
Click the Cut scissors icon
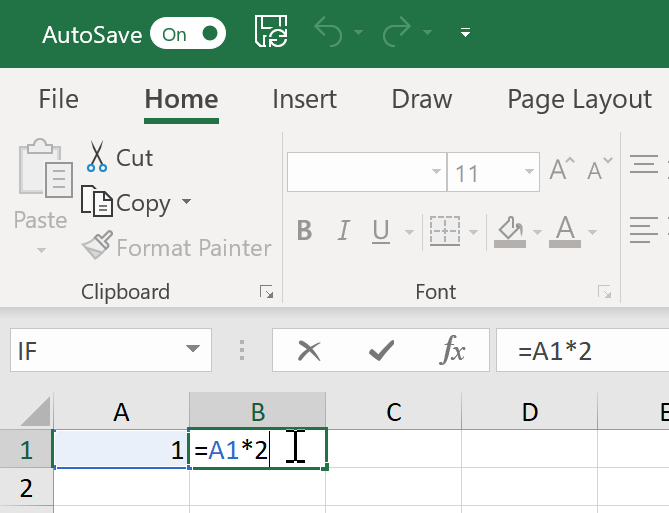click(x=97, y=156)
